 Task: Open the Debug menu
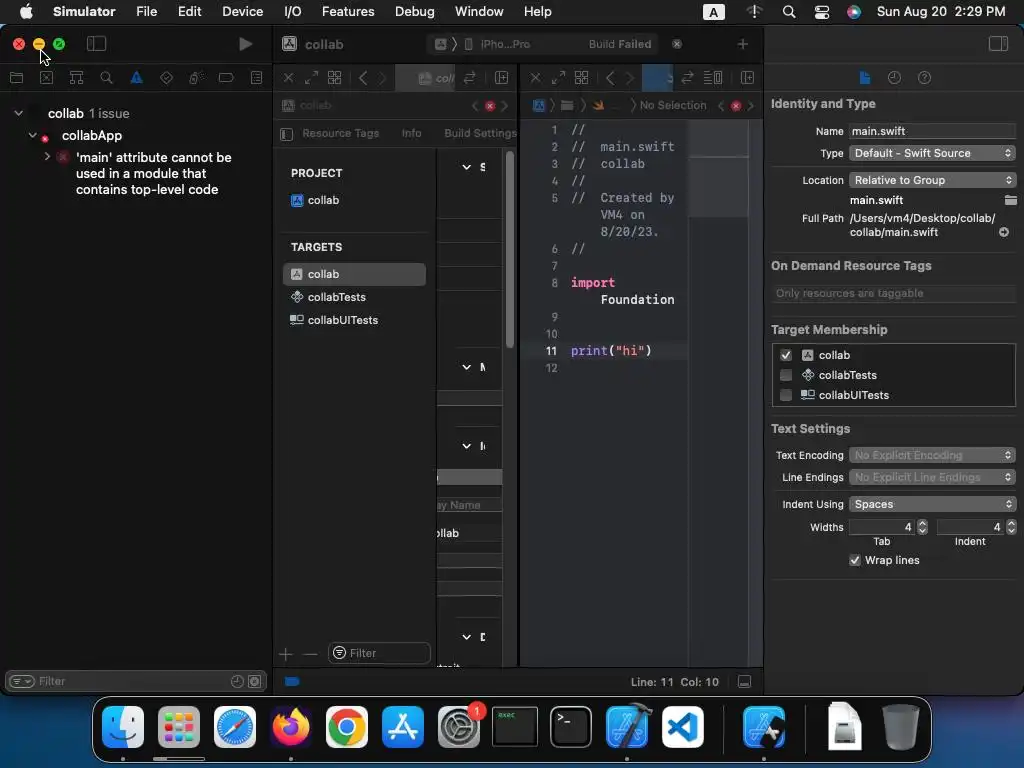tap(415, 11)
